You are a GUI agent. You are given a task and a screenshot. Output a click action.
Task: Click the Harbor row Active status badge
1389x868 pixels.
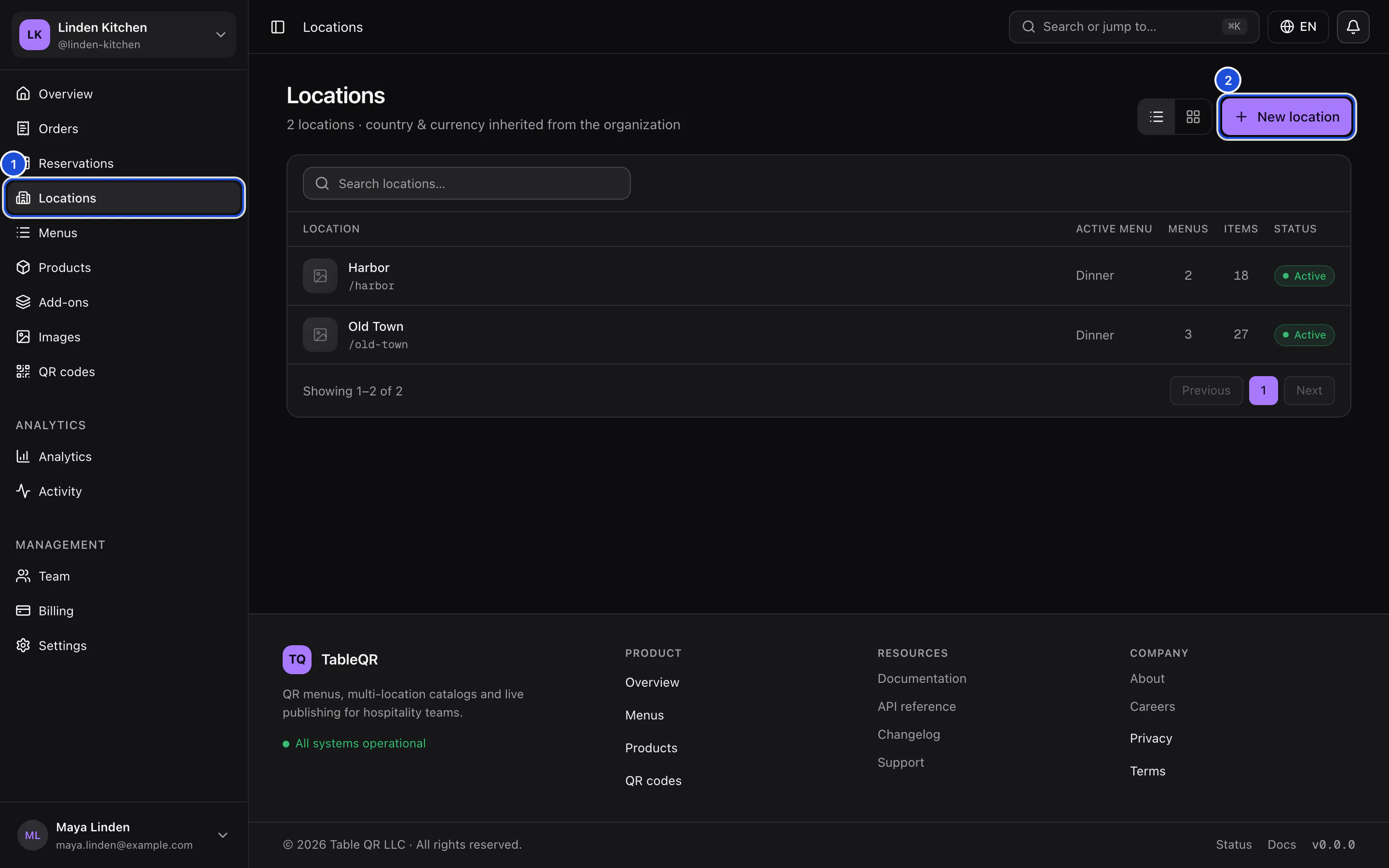pos(1304,276)
